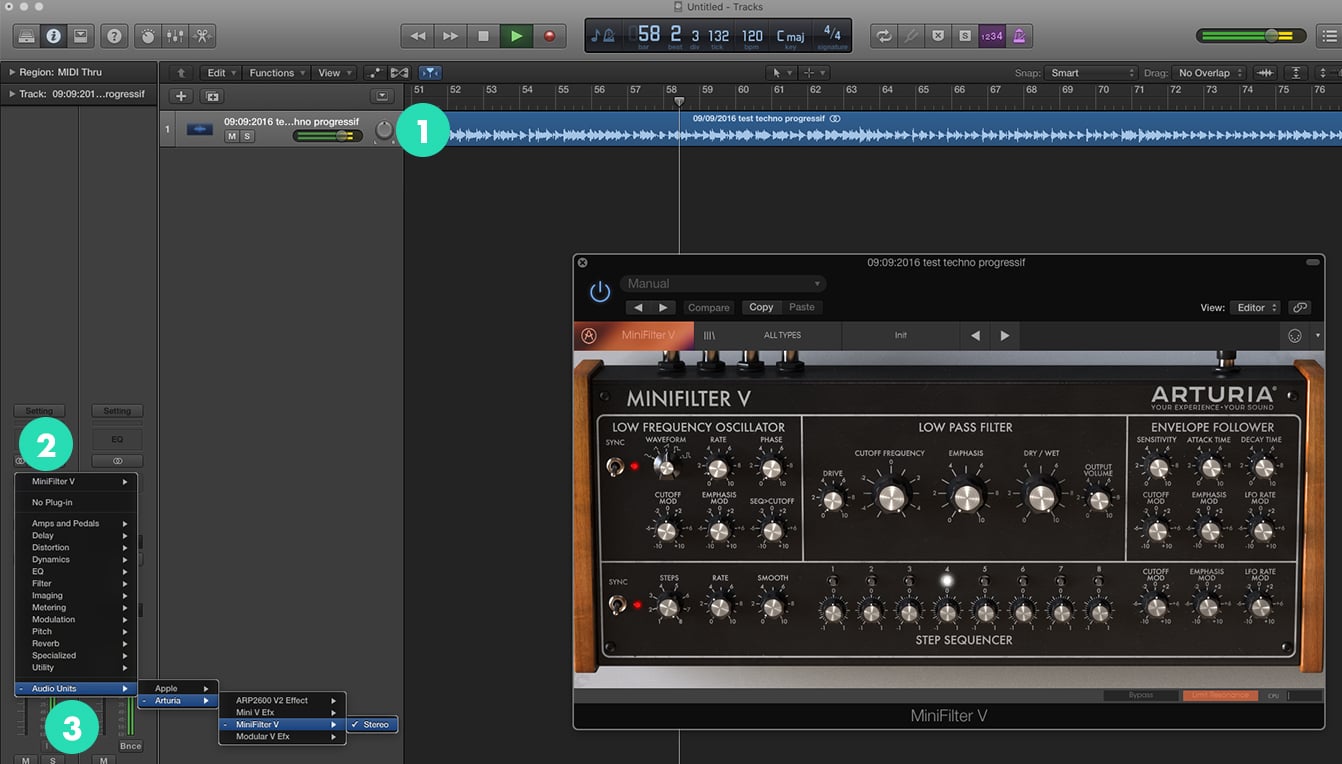Solo the techno progressif track
The width and height of the screenshot is (1342, 764).
click(247, 136)
